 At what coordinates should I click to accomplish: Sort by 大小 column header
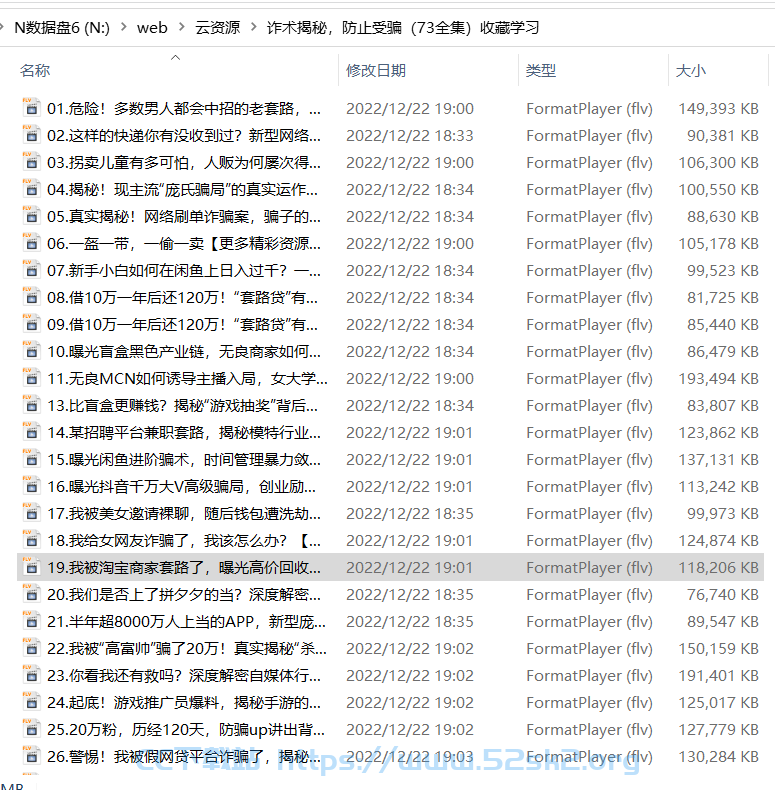point(690,70)
